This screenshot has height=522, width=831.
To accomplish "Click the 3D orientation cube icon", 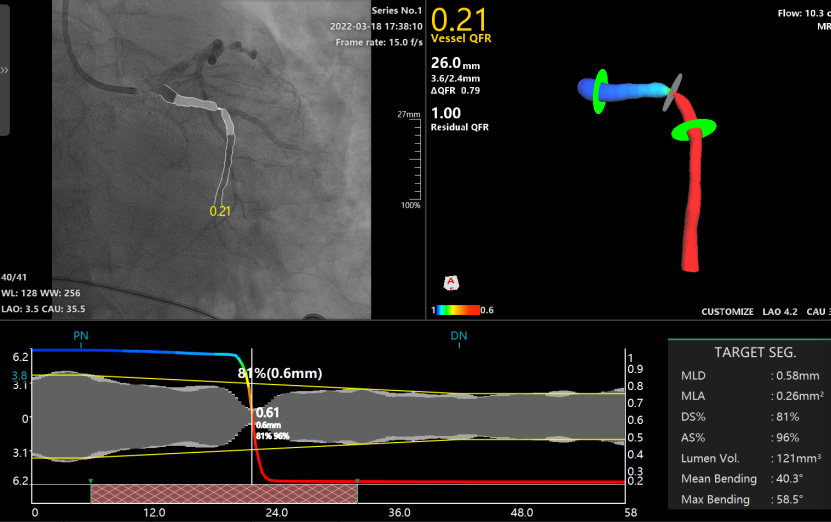I will (451, 282).
